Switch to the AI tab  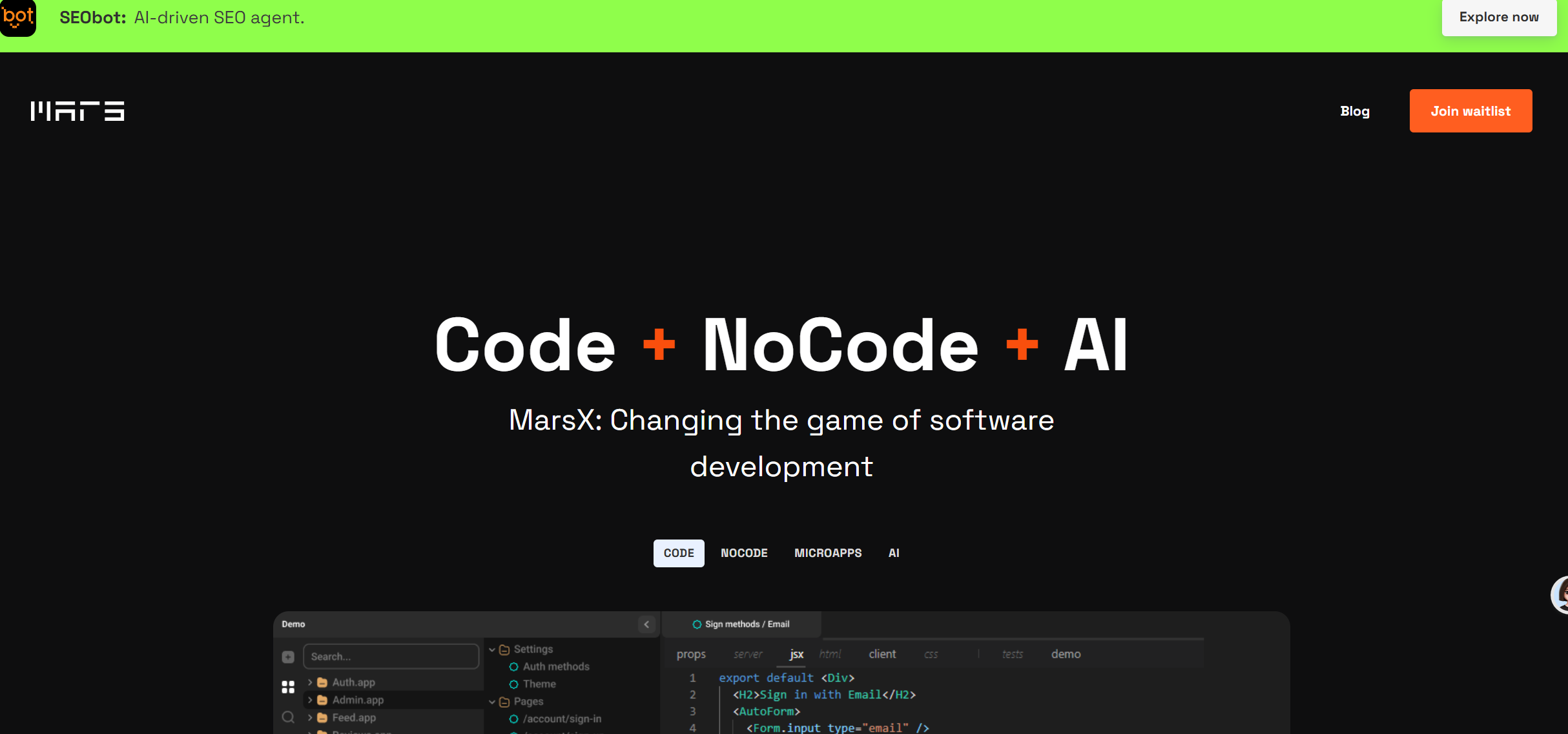pyautogui.click(x=894, y=553)
